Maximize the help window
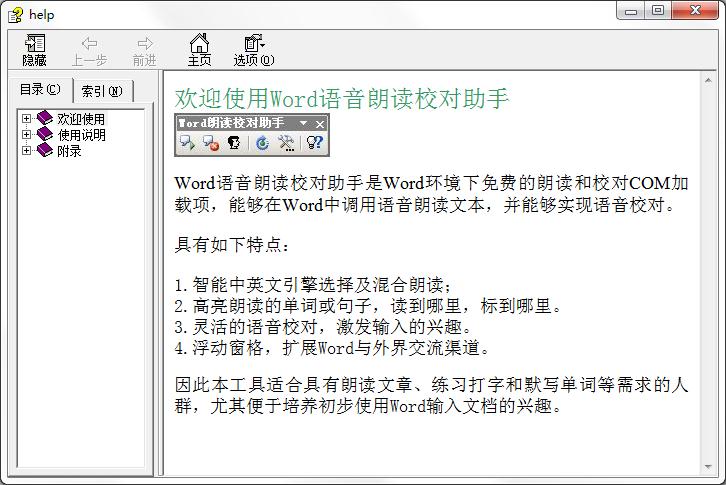Viewport: 726px width, 485px height. tap(657, 10)
